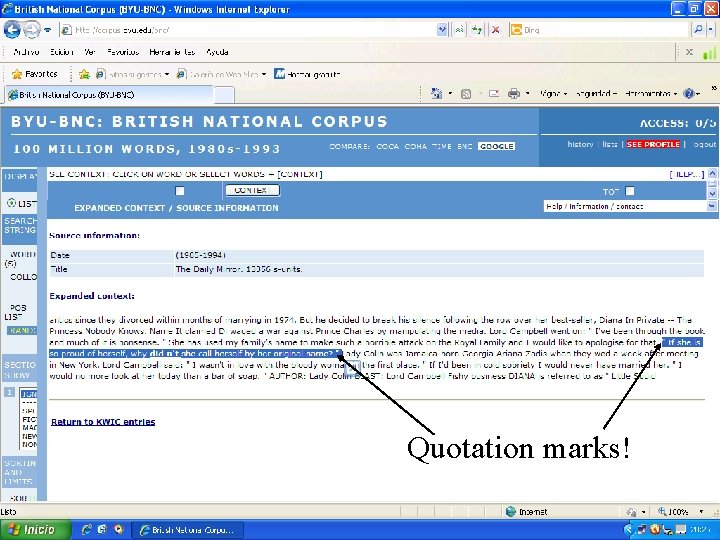This screenshot has height=540, width=720.
Task: Close the toolbar with grey X
Action: 689,52
